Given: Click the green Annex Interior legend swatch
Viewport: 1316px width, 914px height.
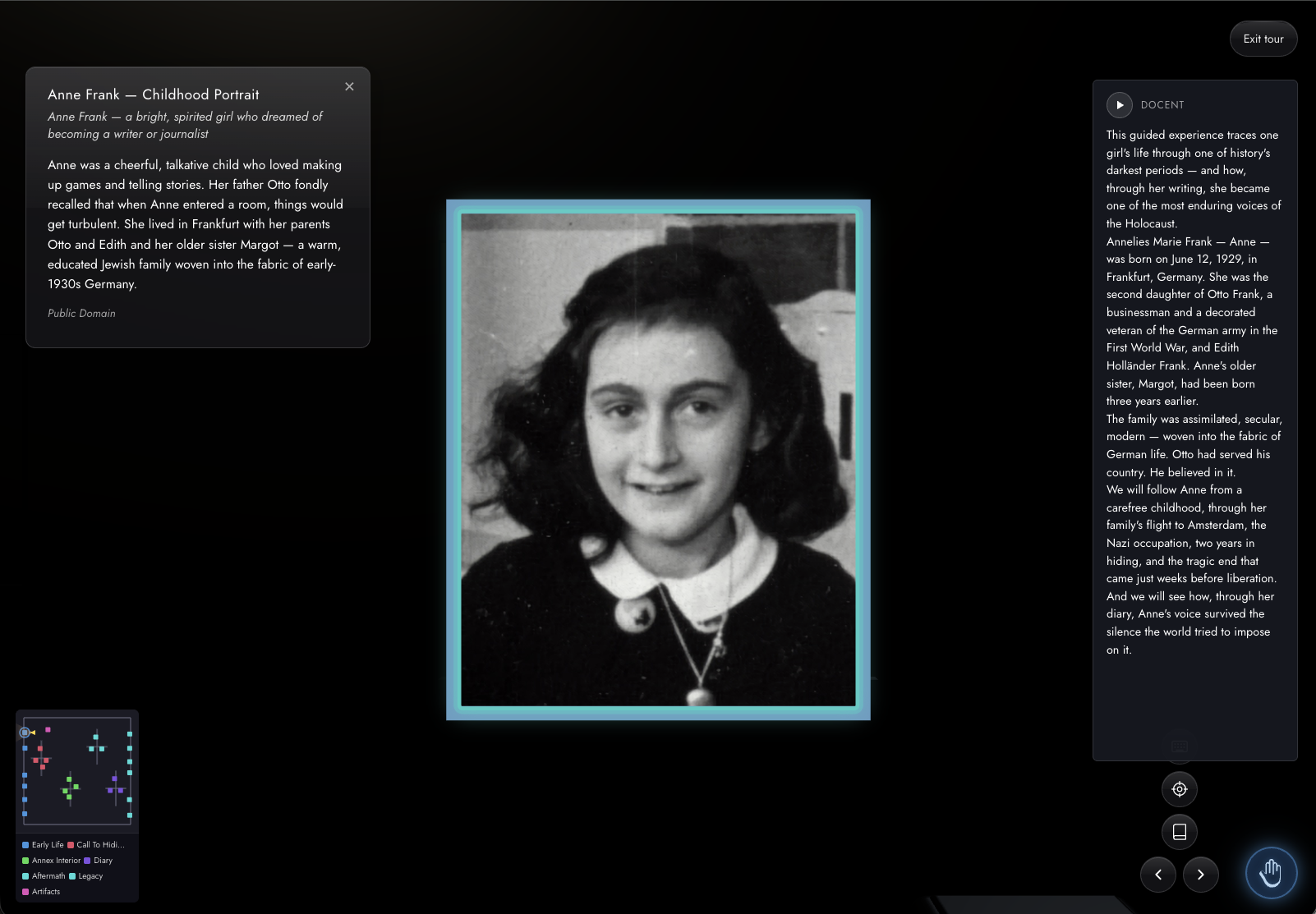Looking at the screenshot, I should [25, 861].
